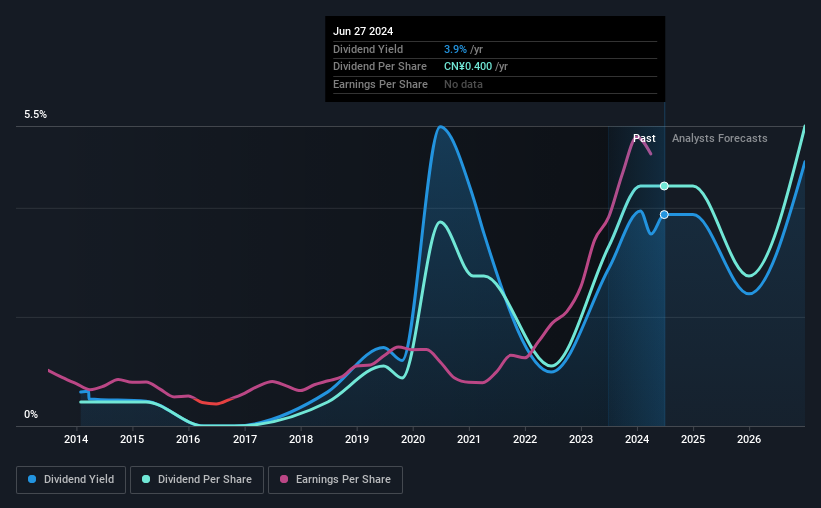Screen dimensions: 821x508
Task: Click the 3.9% dividend yield value in tooltip
Action: (455, 49)
